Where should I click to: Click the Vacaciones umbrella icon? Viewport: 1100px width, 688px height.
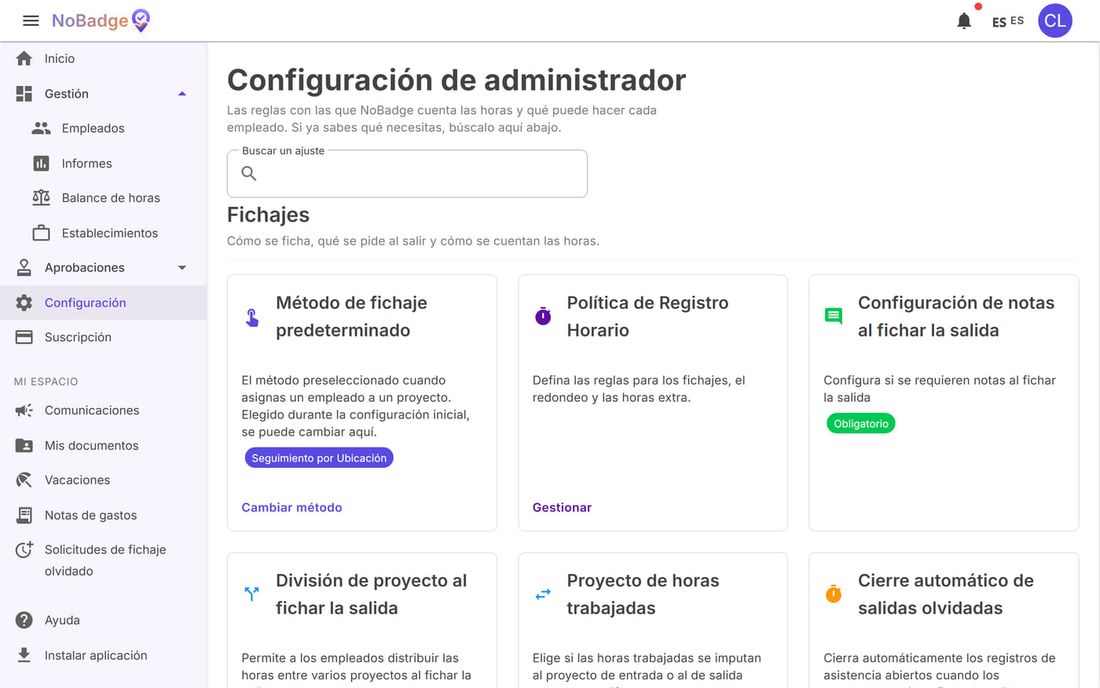[24, 480]
